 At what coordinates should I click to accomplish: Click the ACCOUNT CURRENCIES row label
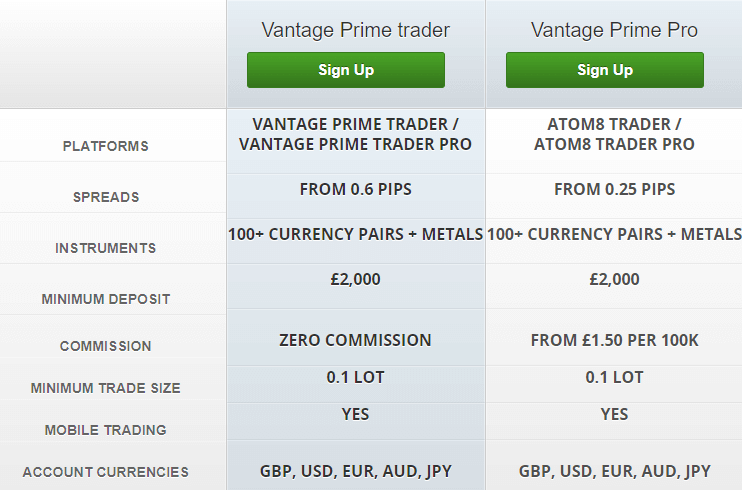[105, 472]
